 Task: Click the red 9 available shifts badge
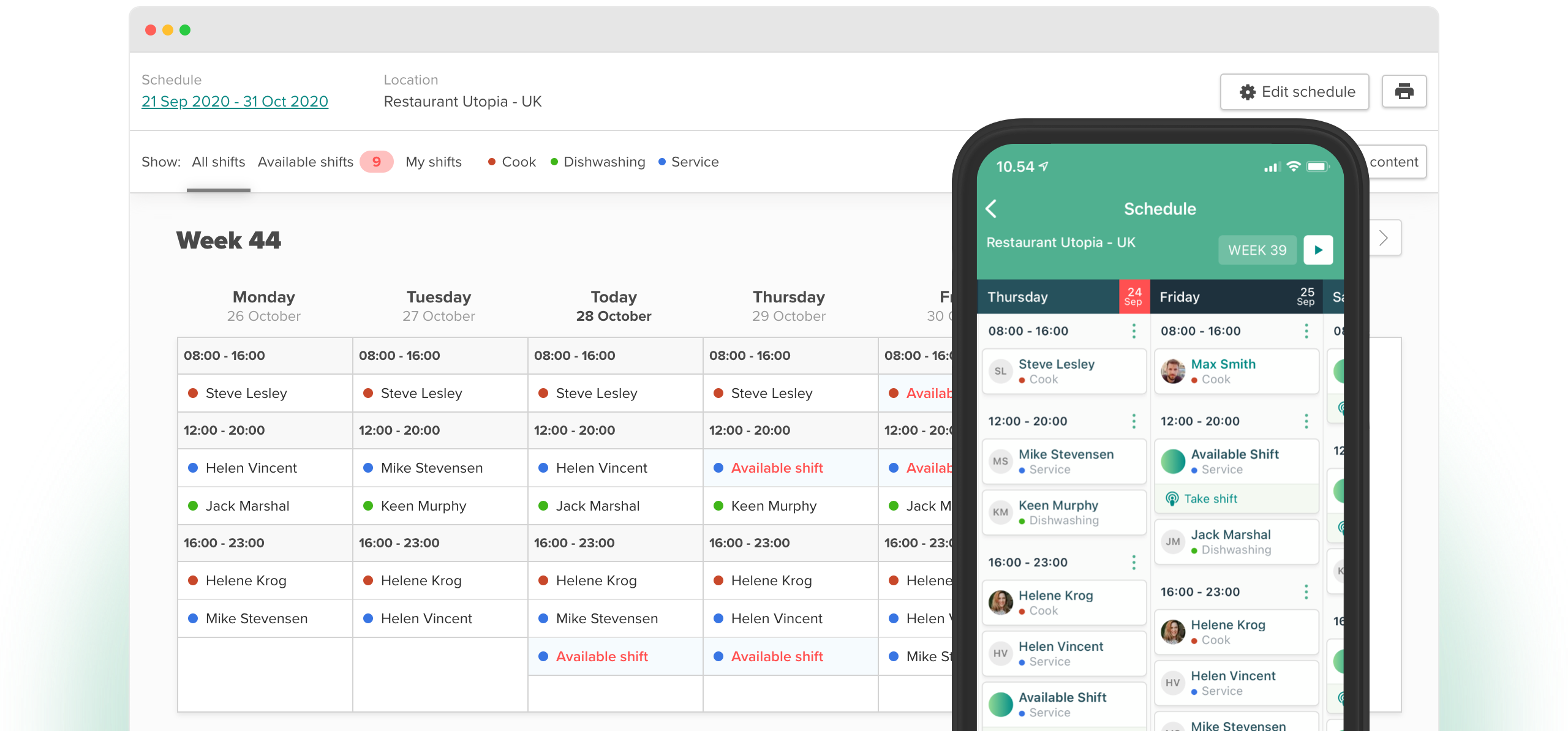point(376,162)
